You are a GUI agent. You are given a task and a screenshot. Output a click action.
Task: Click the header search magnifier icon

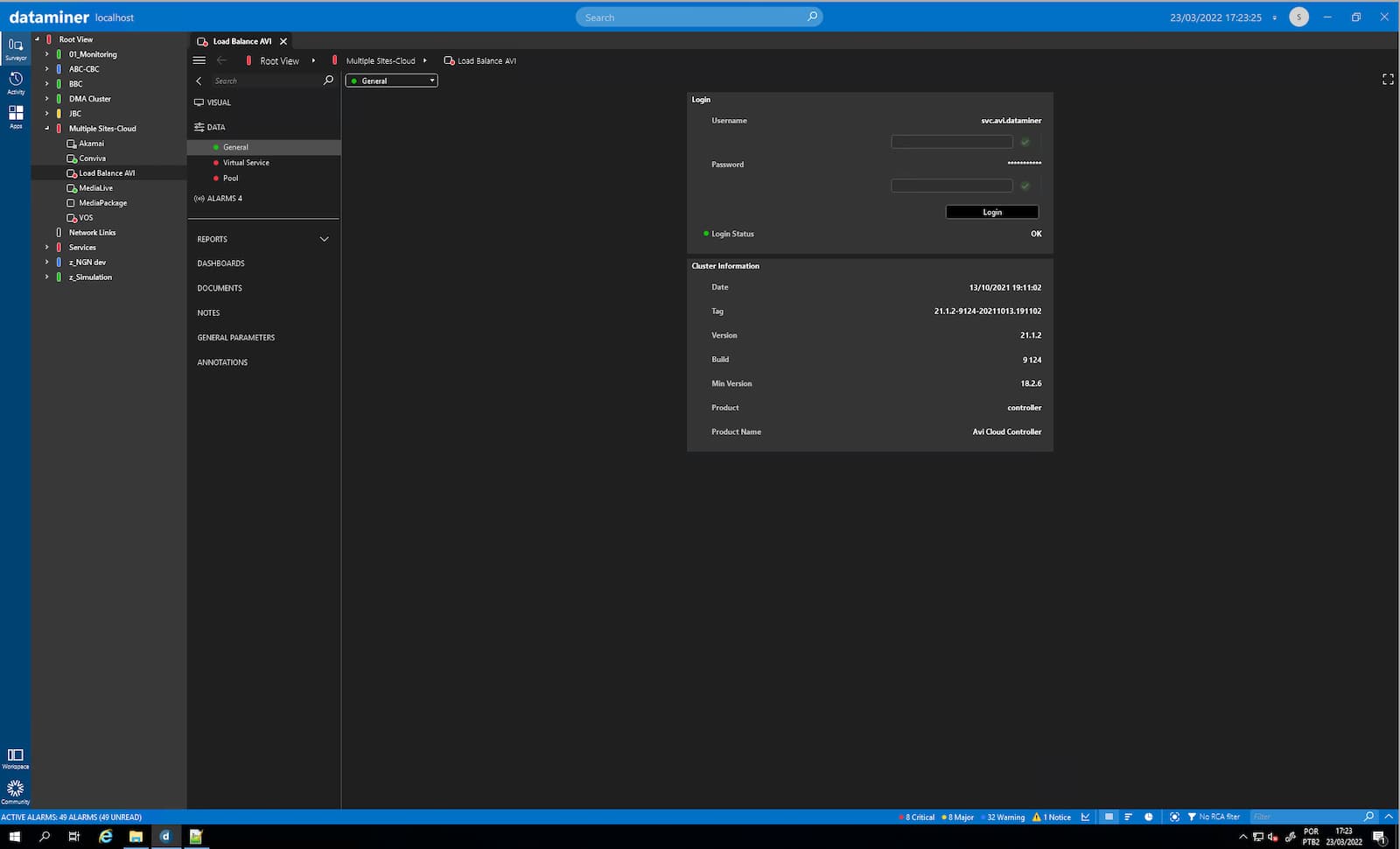pyautogui.click(x=812, y=17)
